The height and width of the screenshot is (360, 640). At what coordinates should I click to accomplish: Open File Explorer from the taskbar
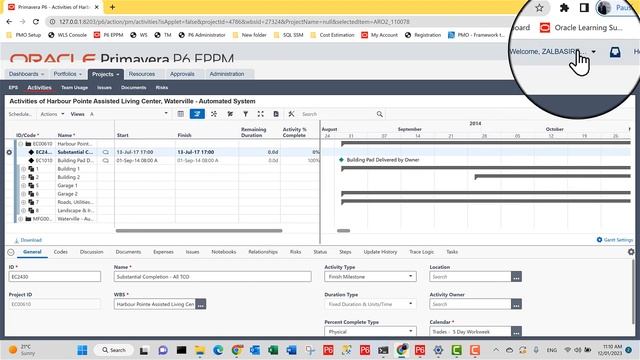click(200, 350)
